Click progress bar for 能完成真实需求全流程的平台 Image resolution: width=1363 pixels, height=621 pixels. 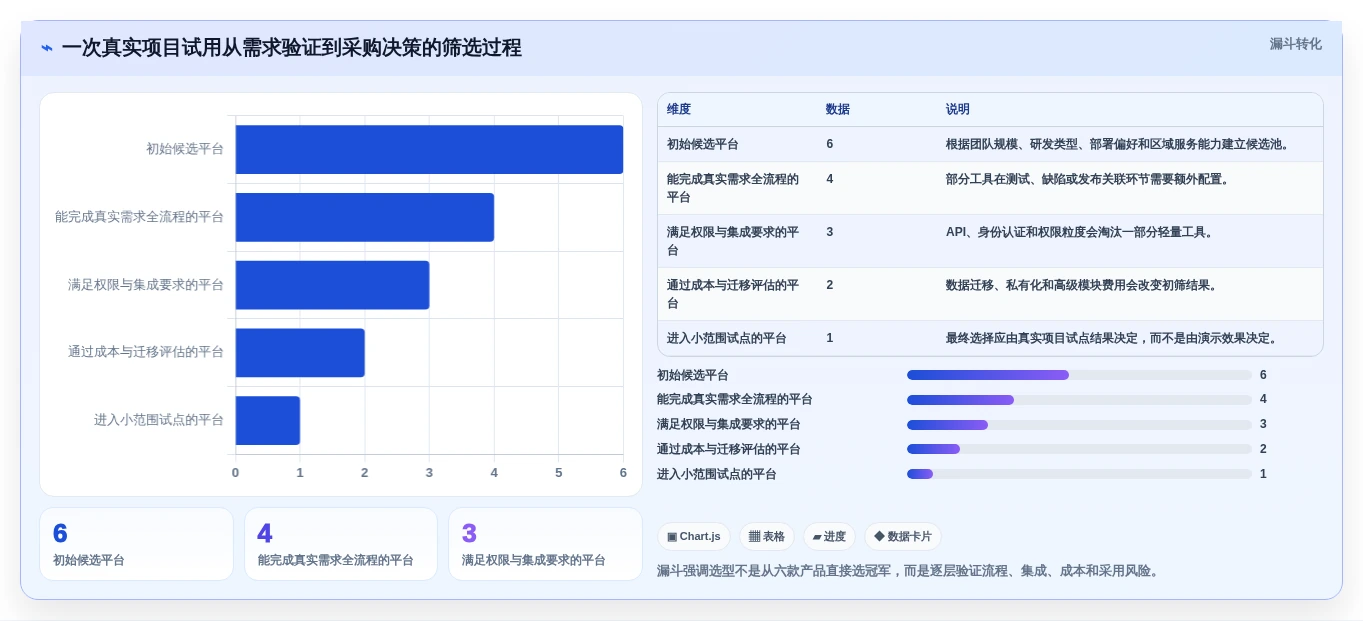coord(1079,400)
